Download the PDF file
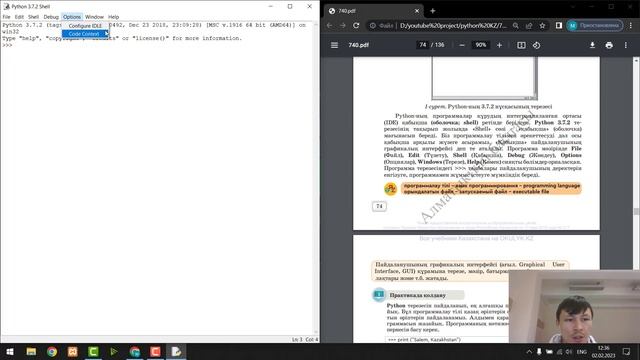Screen dimensions: 640x360 [592, 45]
